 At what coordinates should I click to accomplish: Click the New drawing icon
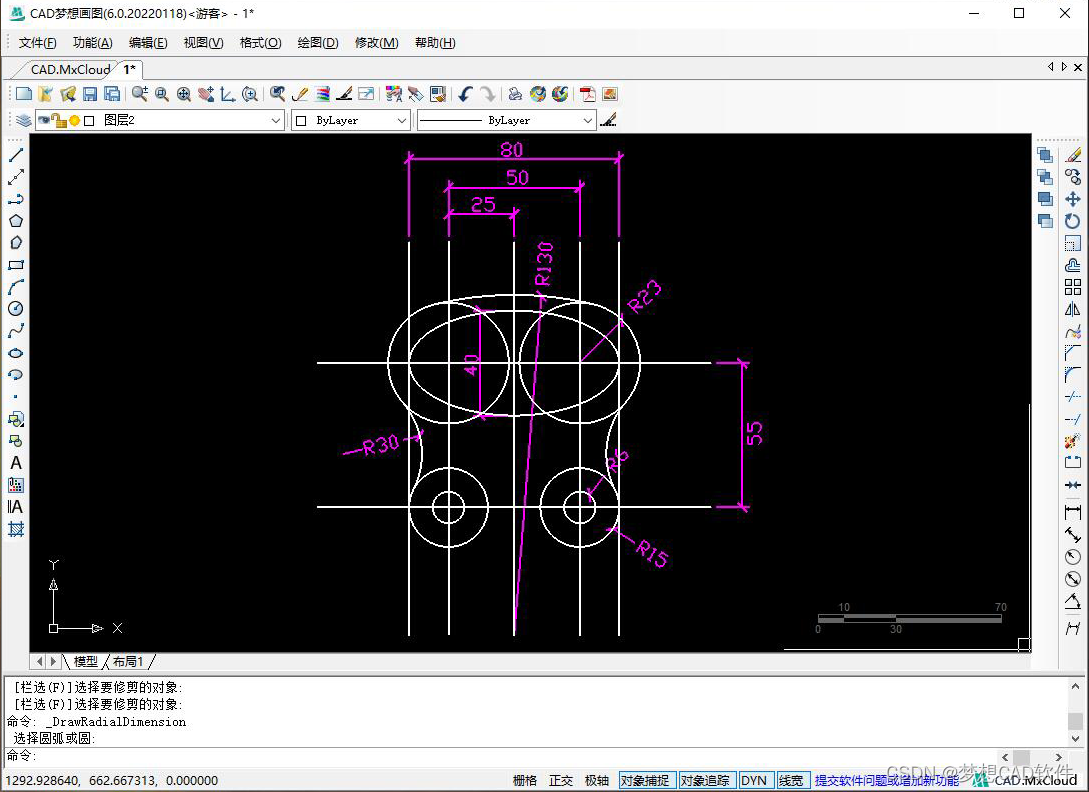pos(24,94)
